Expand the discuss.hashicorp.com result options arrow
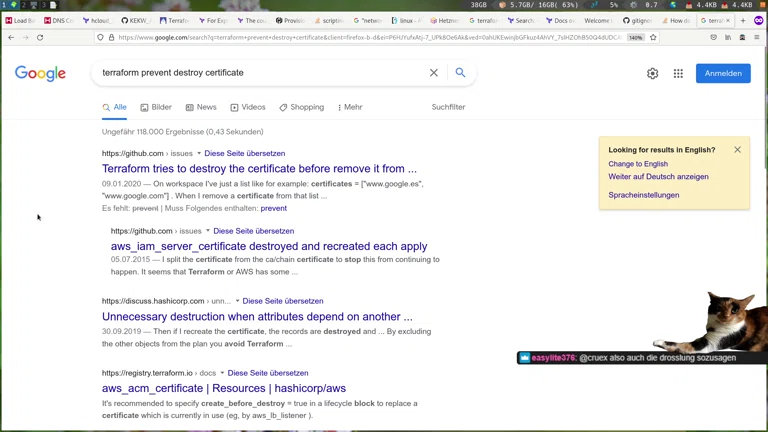 (237, 301)
